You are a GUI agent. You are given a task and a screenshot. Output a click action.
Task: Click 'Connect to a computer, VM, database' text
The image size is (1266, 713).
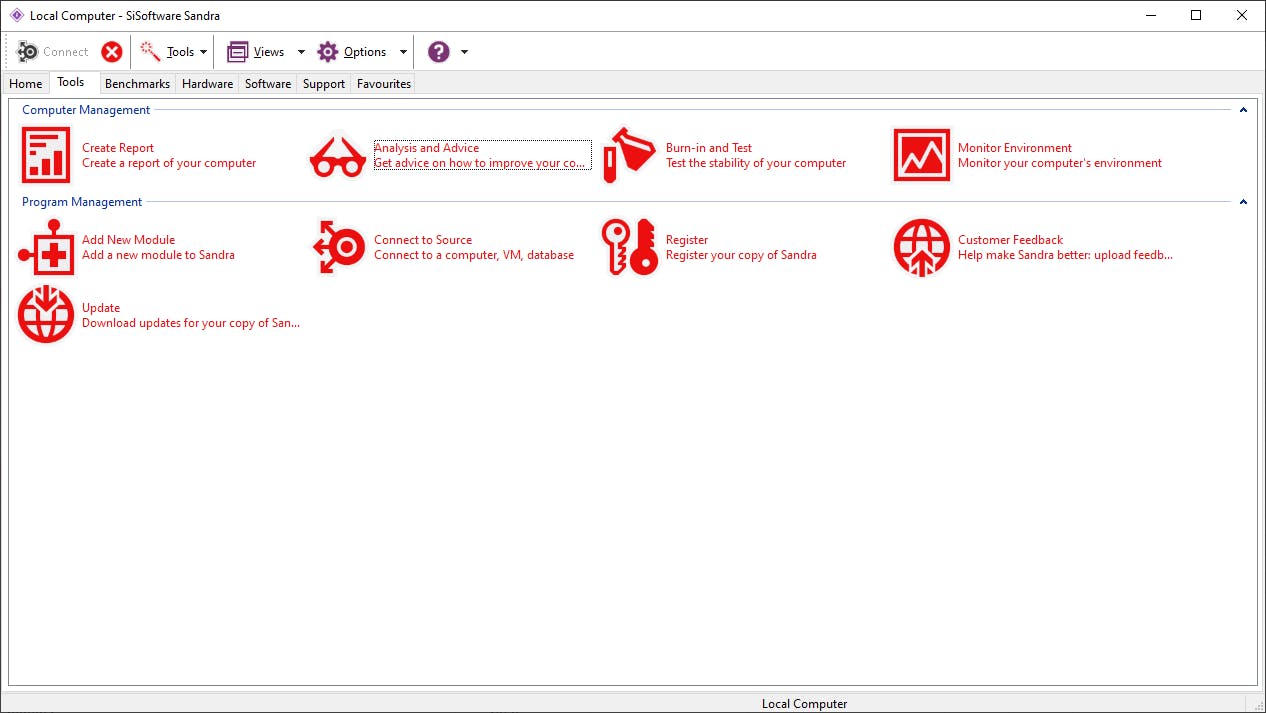pos(474,255)
